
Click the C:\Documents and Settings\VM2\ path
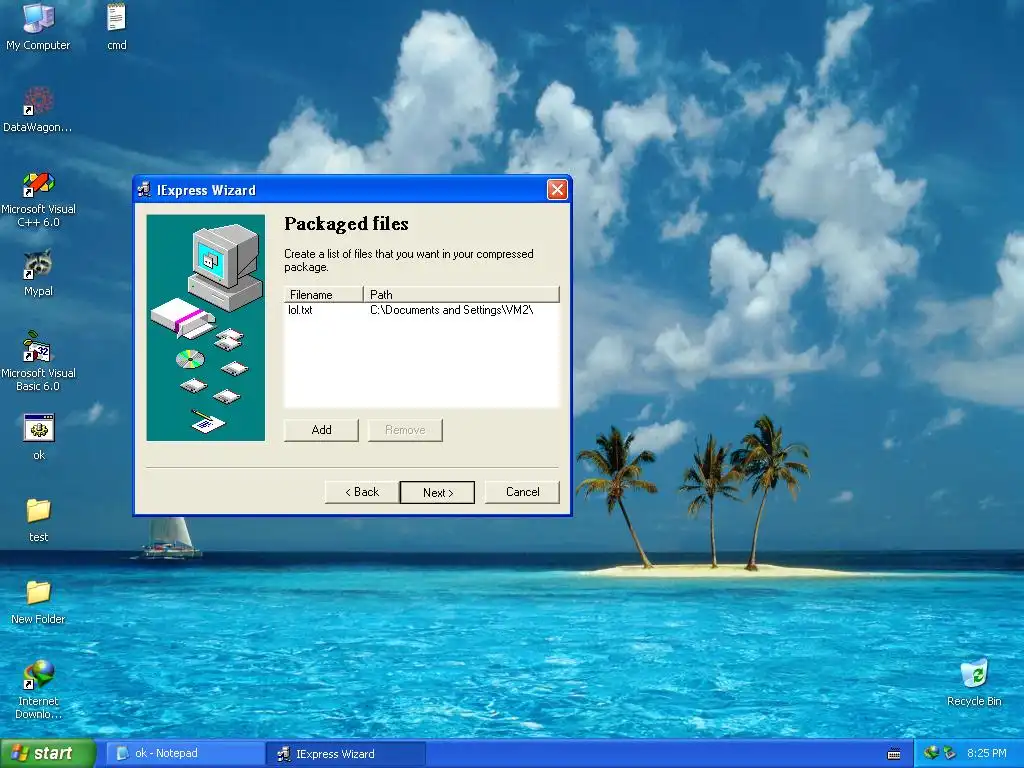pyautogui.click(x=452, y=310)
